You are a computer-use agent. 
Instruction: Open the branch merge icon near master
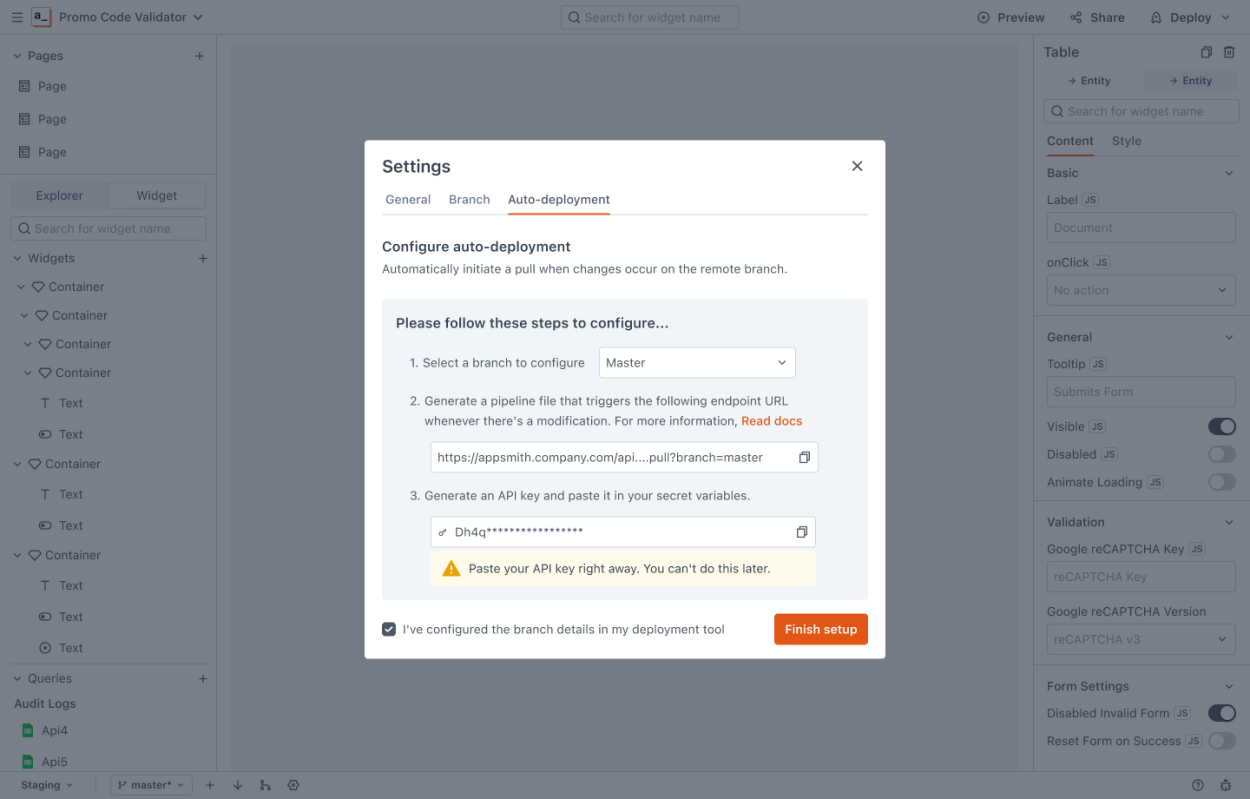pos(265,785)
